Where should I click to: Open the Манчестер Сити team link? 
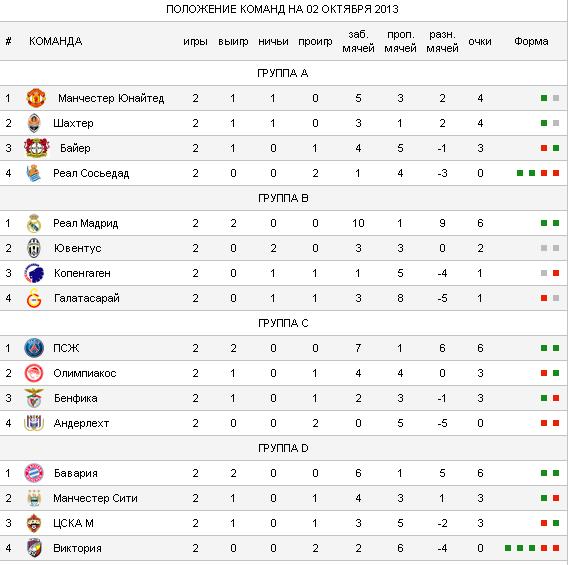[96, 498]
